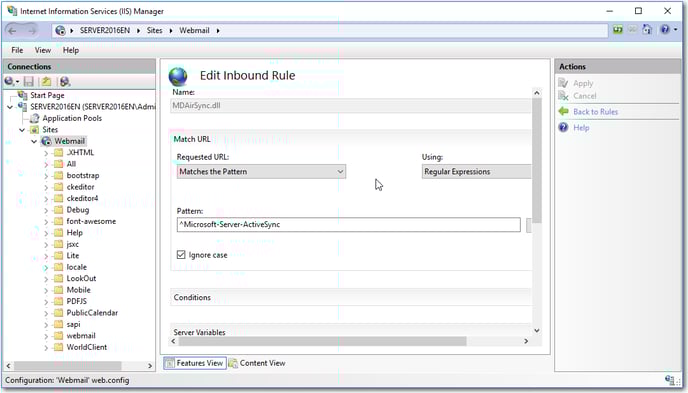Screen dimensions: 688x393
Task: Click the Conditions section header
Action: pos(351,297)
